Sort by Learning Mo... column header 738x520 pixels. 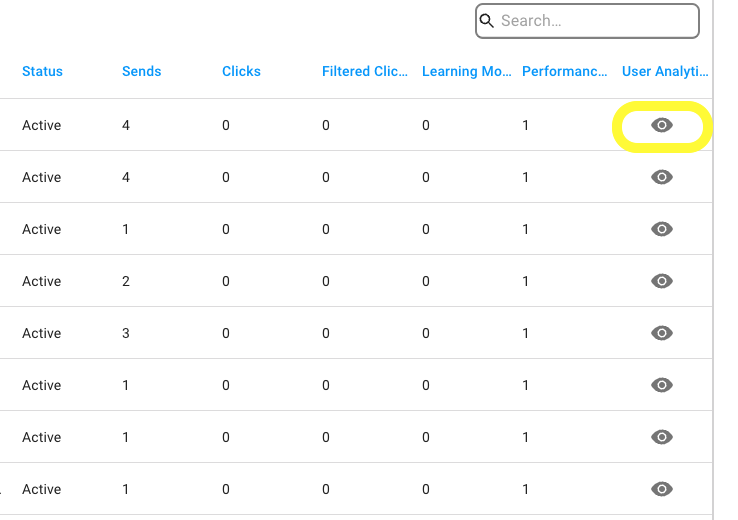(x=466, y=71)
